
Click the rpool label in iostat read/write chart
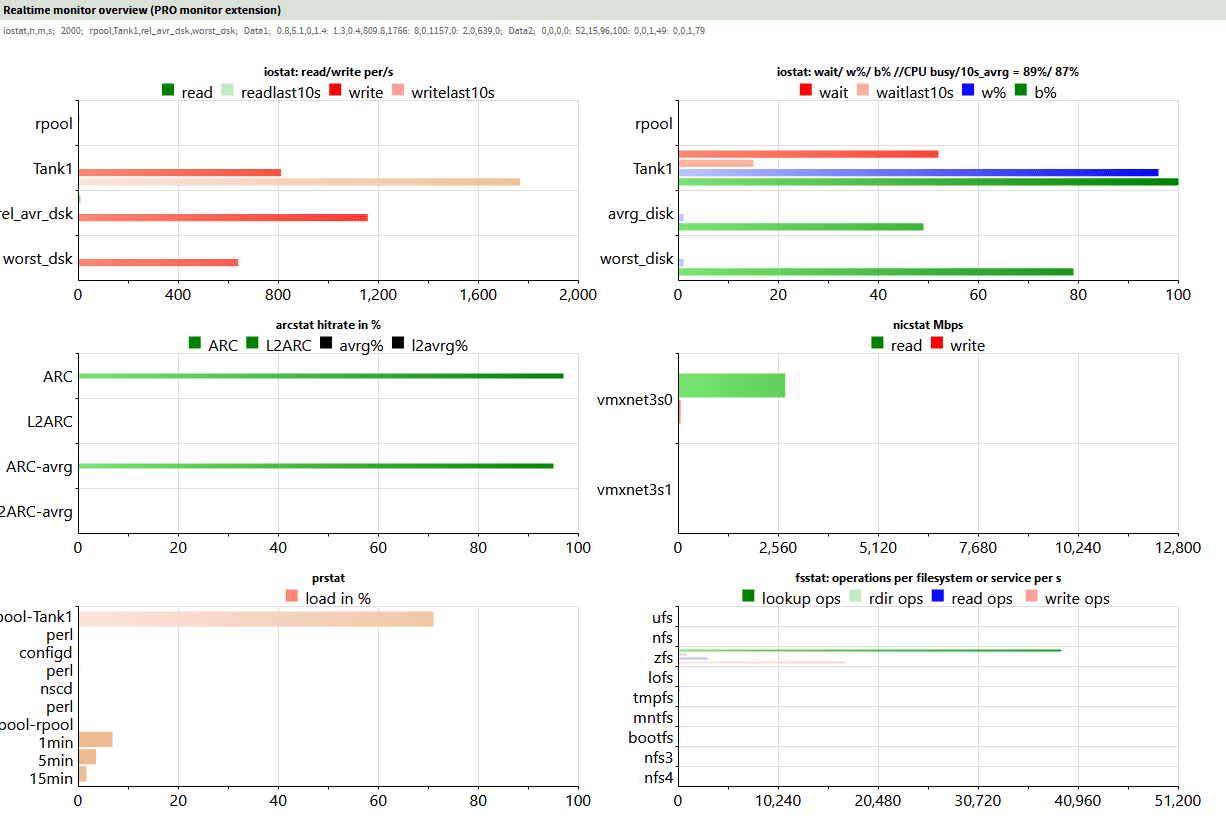(53, 124)
